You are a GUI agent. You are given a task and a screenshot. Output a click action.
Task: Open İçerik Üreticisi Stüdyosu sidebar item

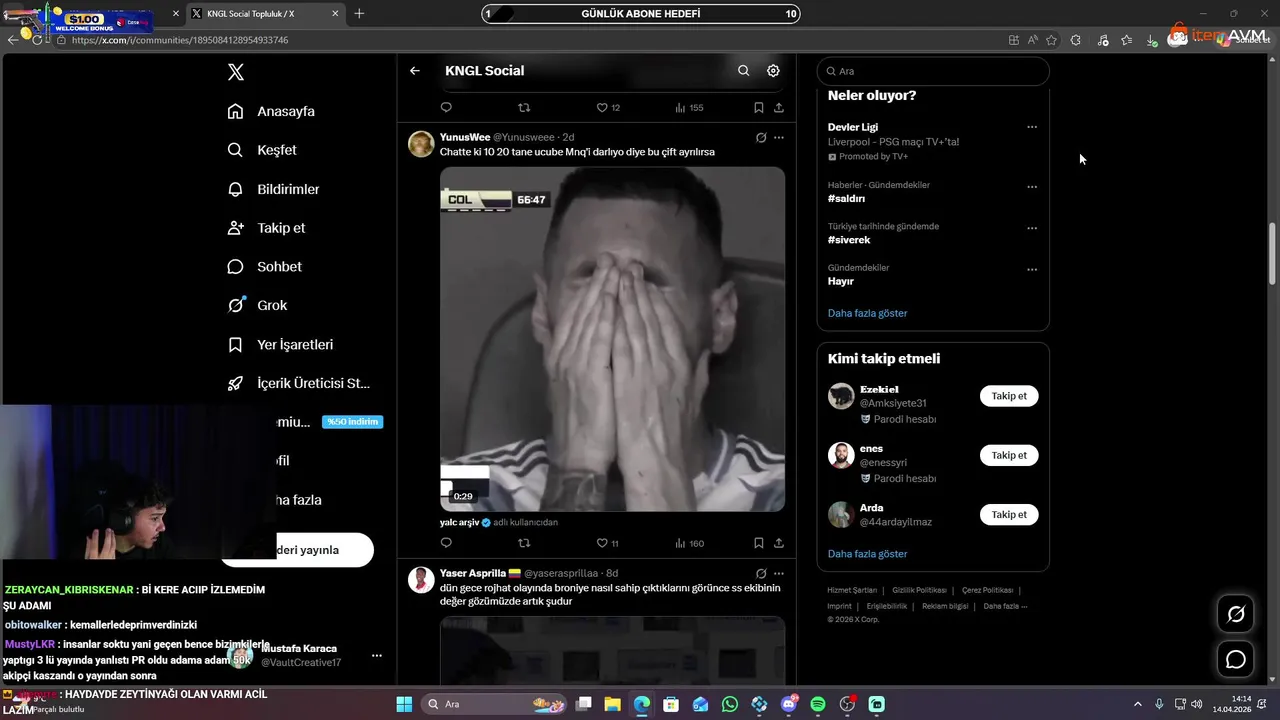(x=299, y=383)
